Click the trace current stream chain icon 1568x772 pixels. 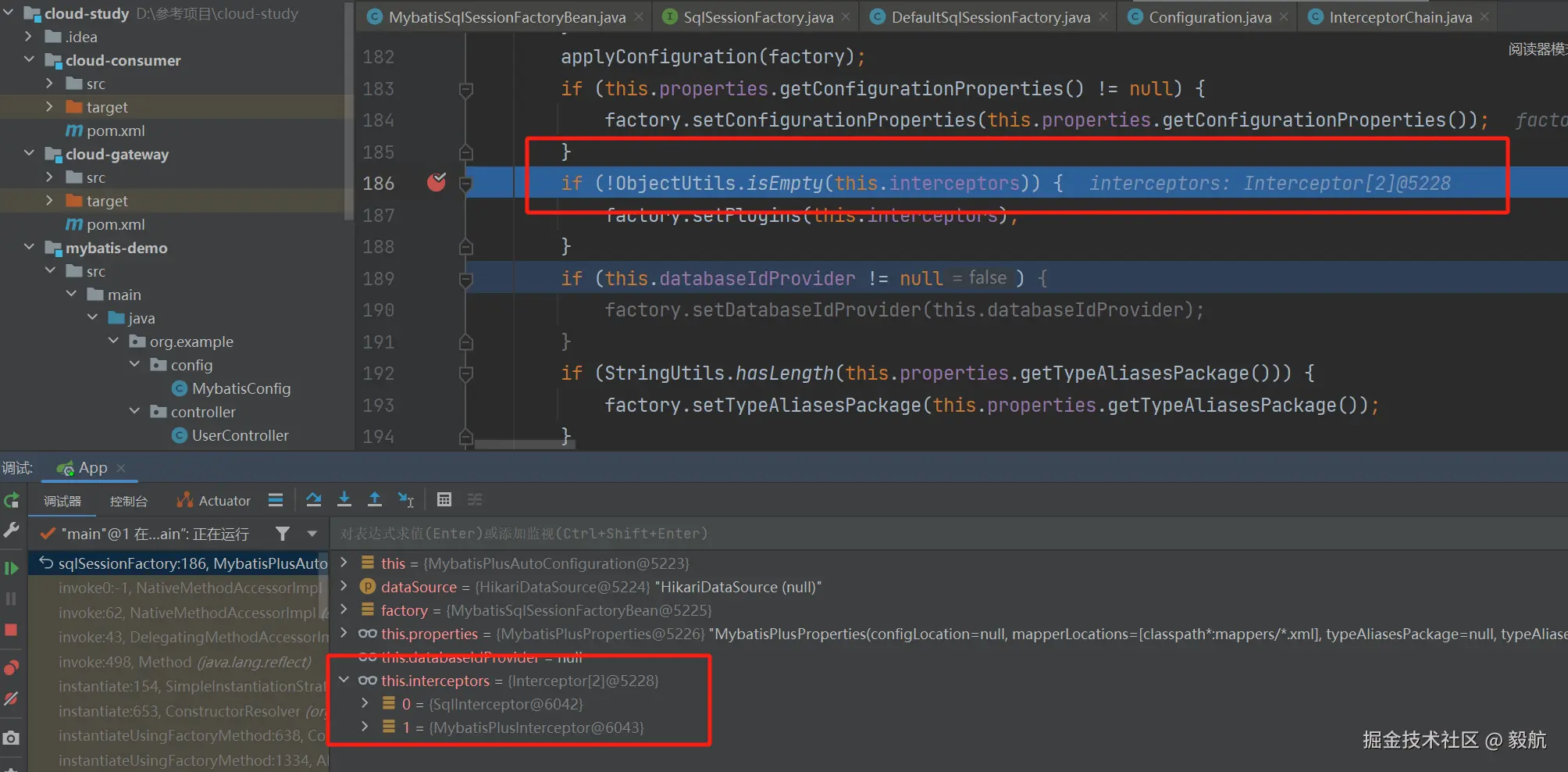click(x=475, y=500)
